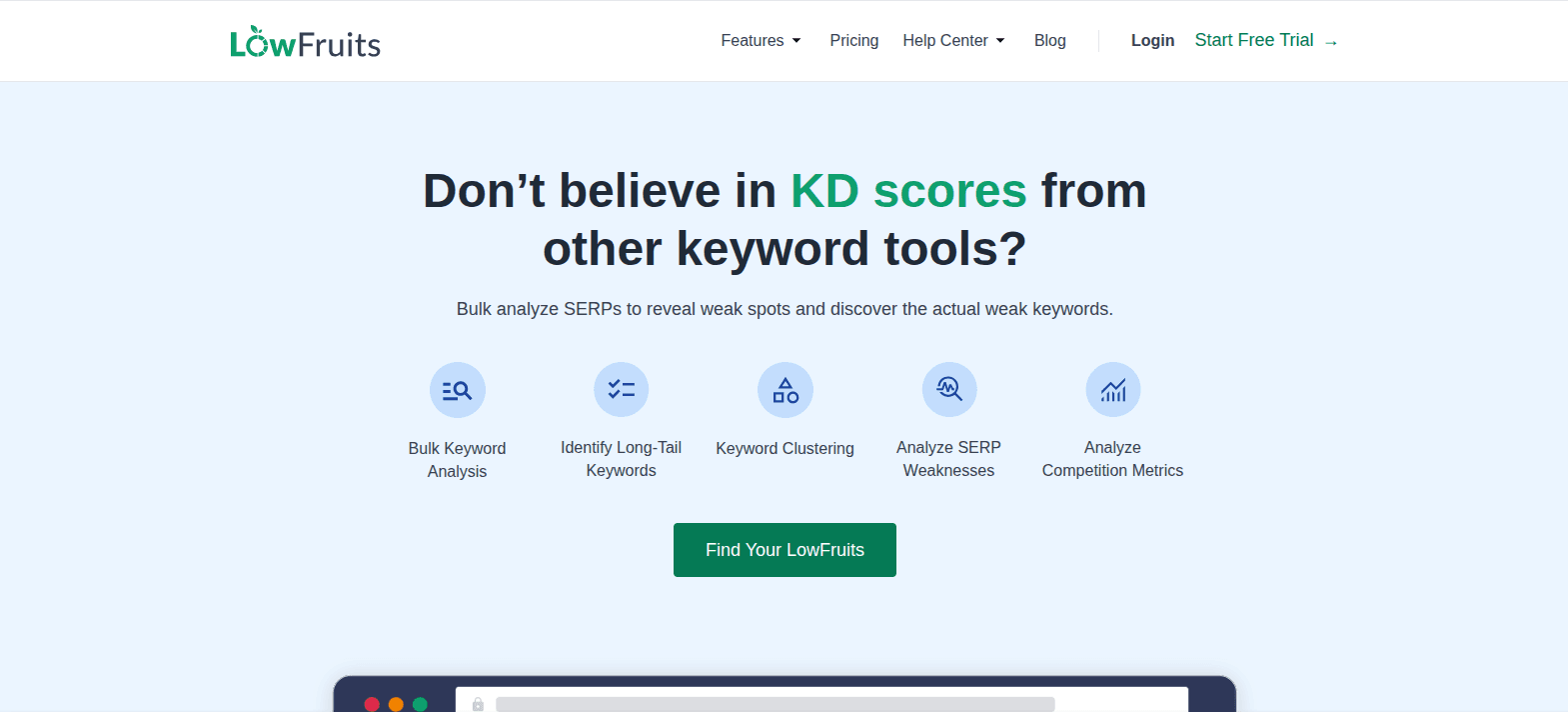
Task: Click the arrow next to Start Free Trial
Action: click(x=1331, y=42)
